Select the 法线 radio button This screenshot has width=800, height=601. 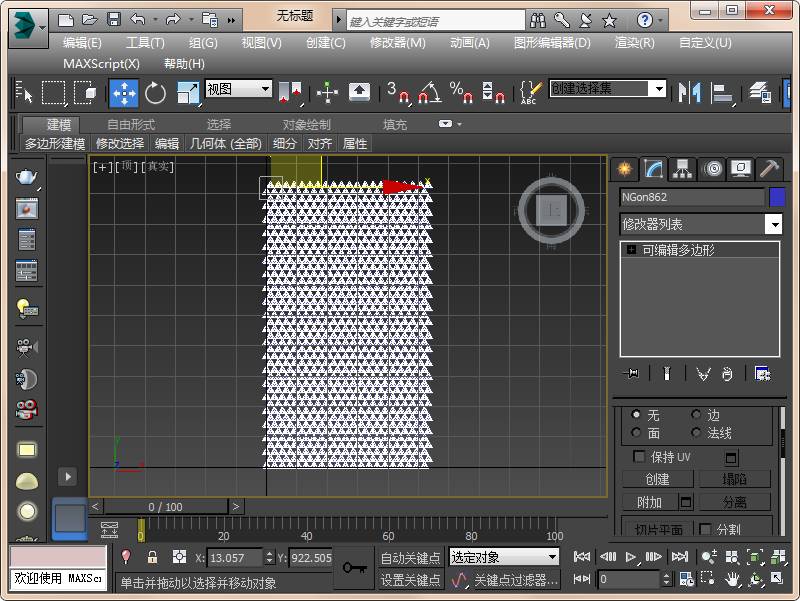pos(696,433)
